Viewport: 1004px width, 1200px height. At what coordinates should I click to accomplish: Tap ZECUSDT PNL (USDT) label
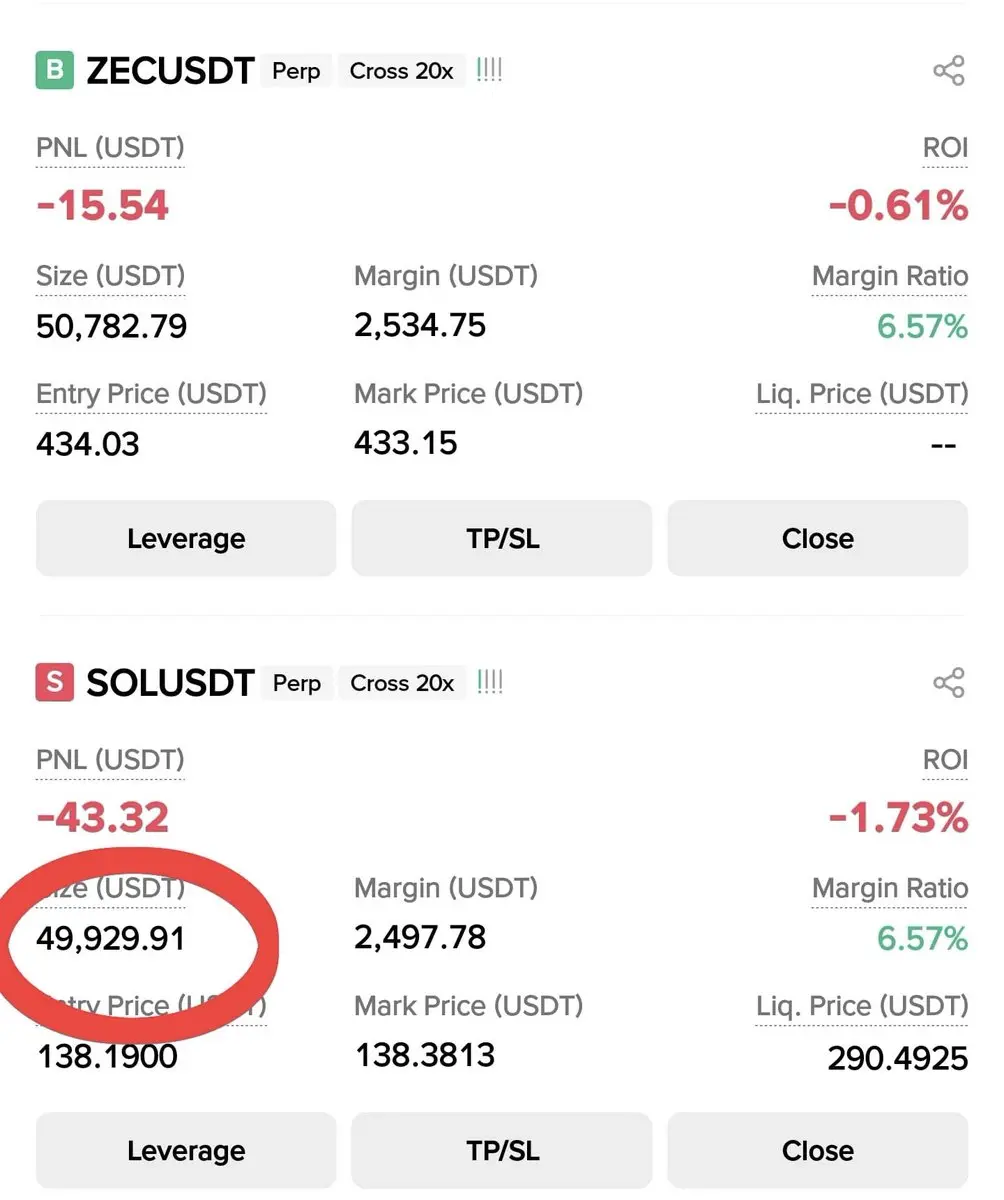110,149
